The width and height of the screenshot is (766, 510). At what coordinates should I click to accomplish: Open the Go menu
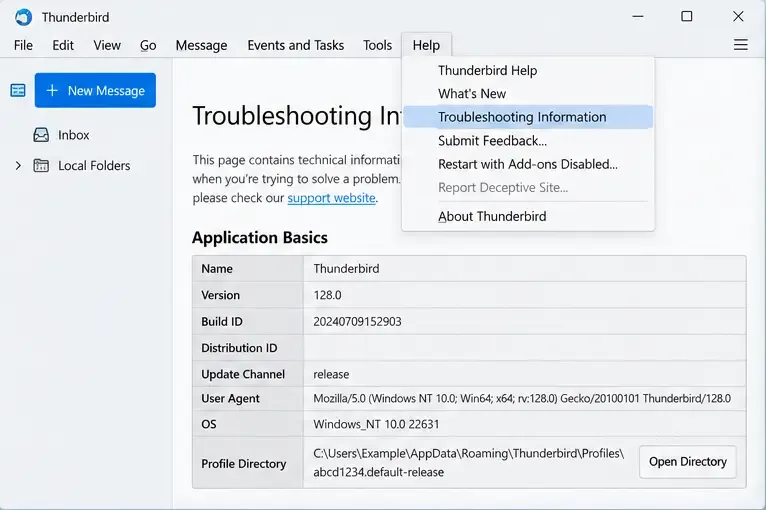click(x=148, y=45)
